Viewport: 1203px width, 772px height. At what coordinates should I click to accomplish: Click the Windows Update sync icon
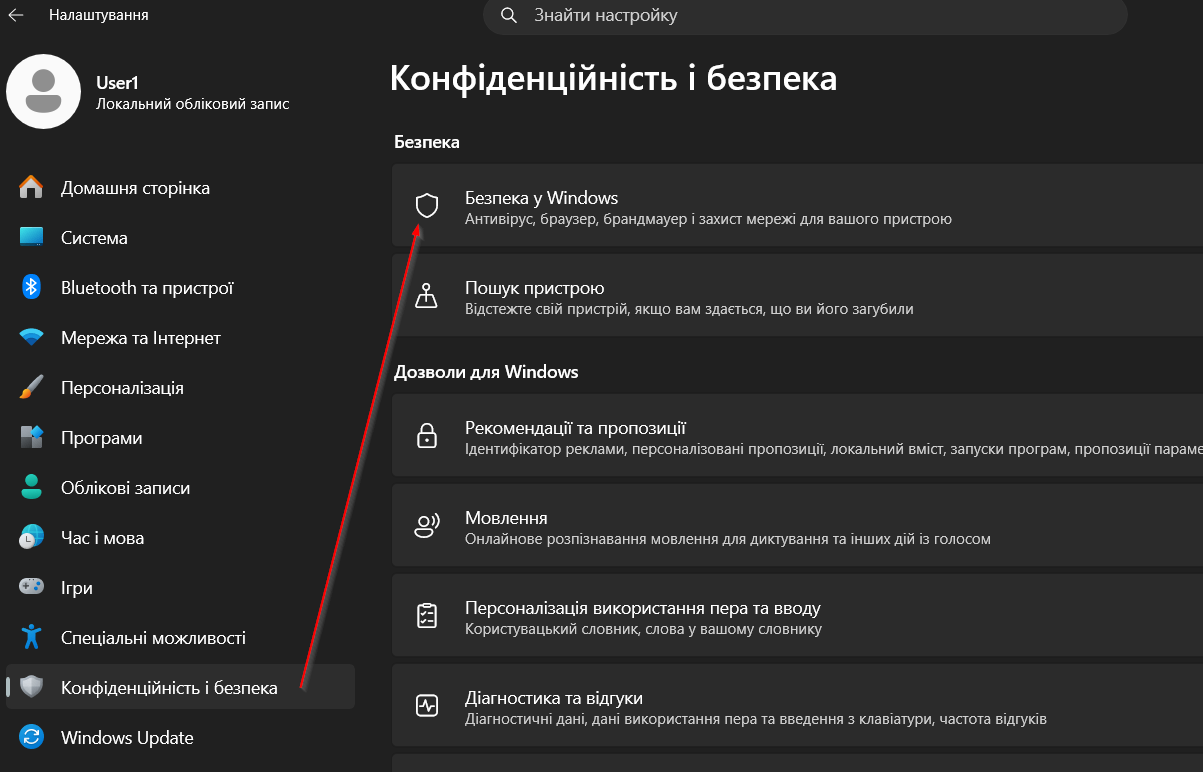[x=32, y=738]
